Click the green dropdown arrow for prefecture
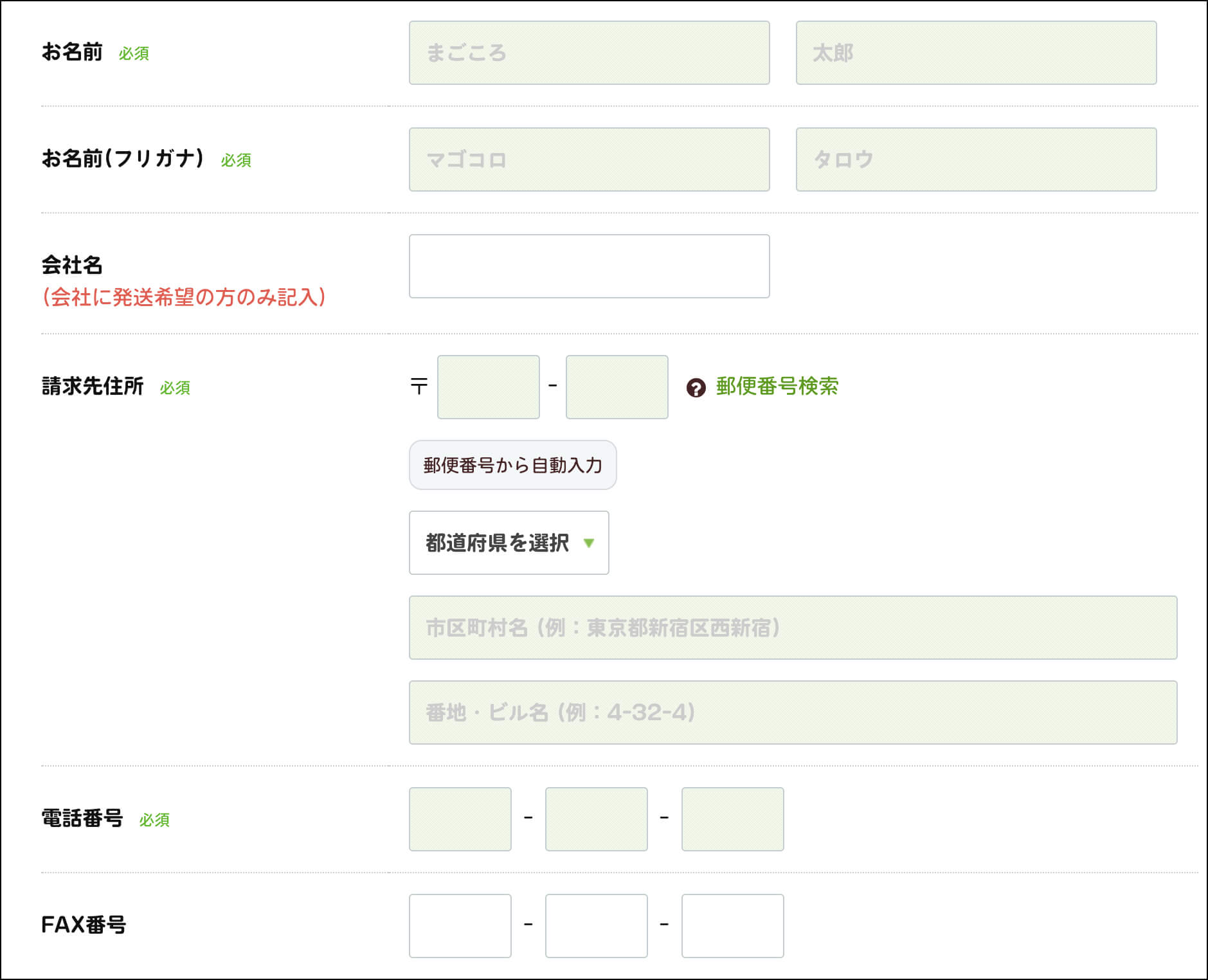 [x=588, y=543]
